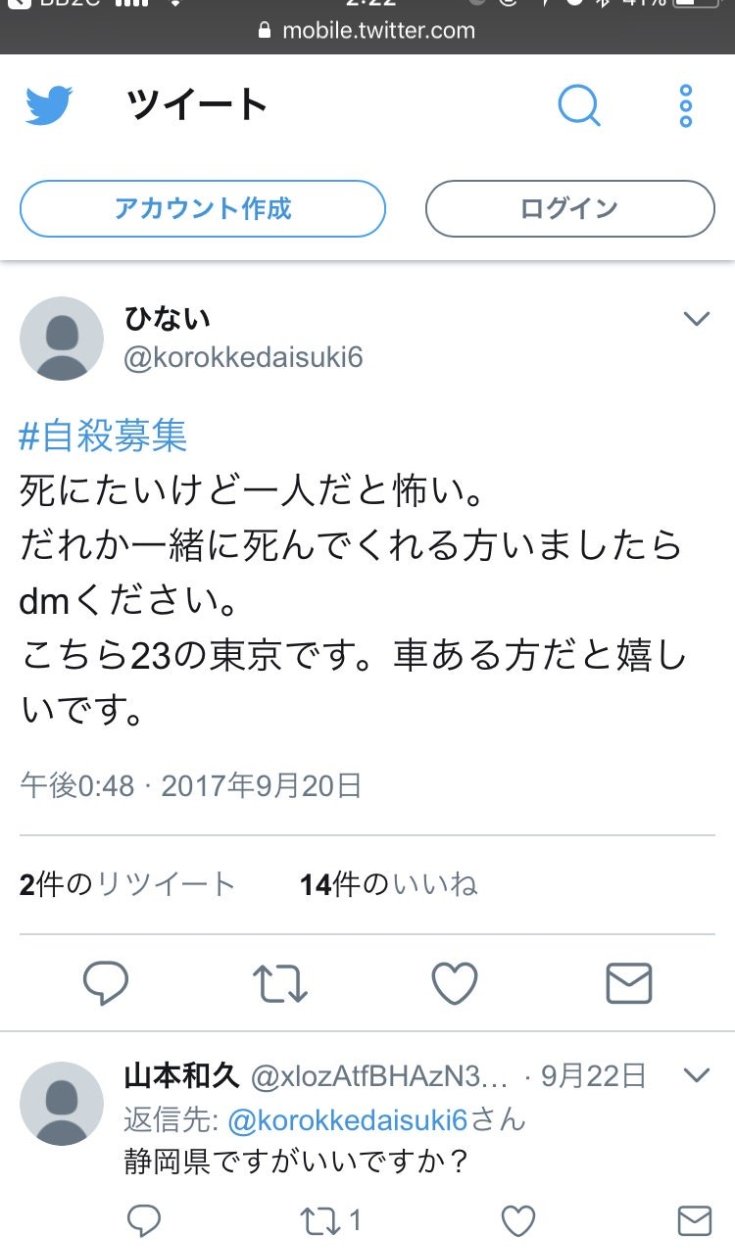Retweet the main tweet
Screen dimensions: 735x1260
(x=279, y=983)
